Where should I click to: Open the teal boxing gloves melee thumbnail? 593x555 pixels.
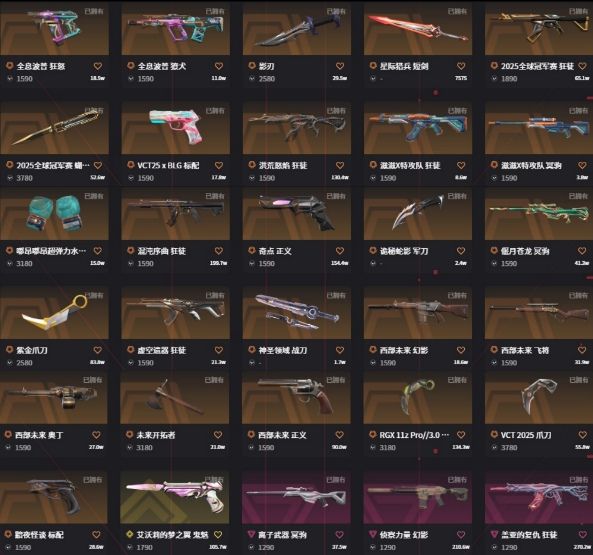[x=54, y=214]
